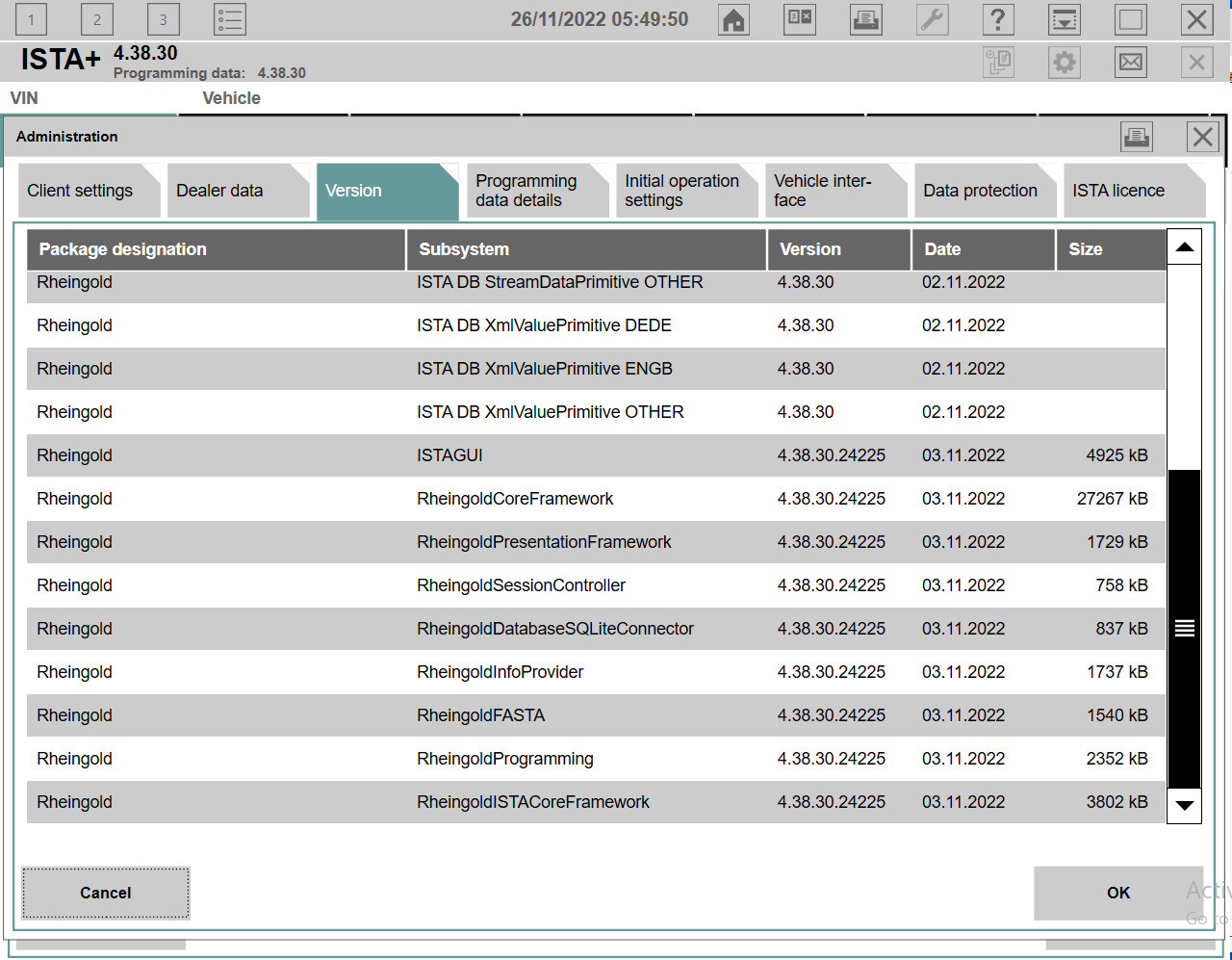Open the language switch icon
Viewport: 1232px width, 960px height.
pyautogui.click(x=800, y=19)
